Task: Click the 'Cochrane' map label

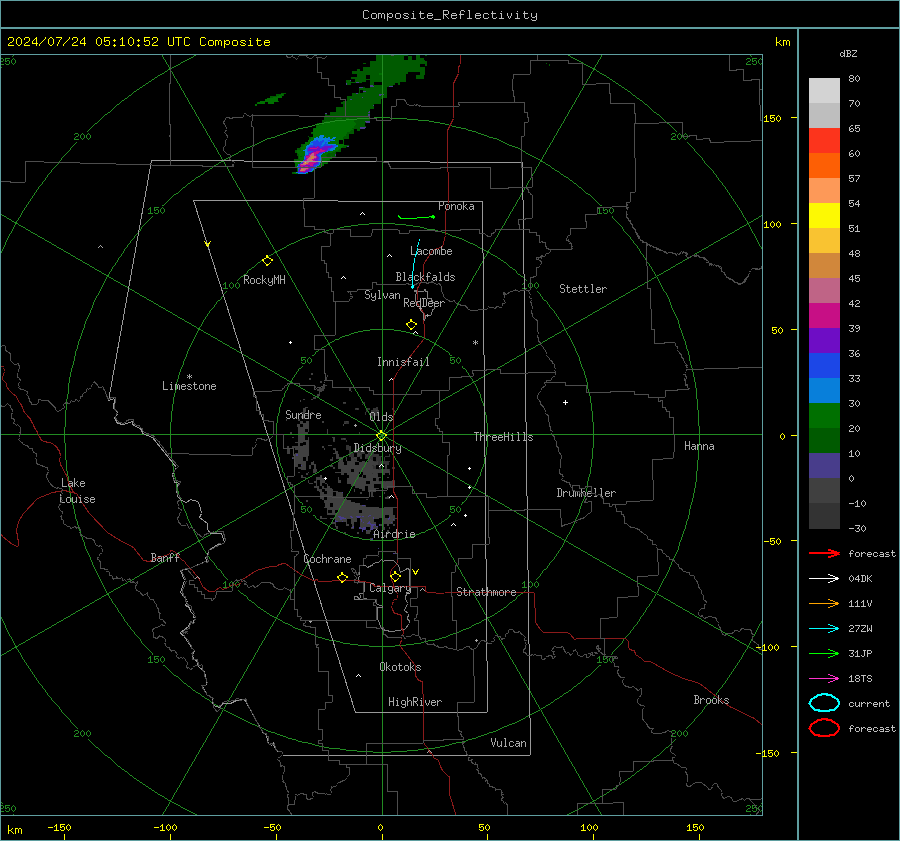Action: pos(327,559)
